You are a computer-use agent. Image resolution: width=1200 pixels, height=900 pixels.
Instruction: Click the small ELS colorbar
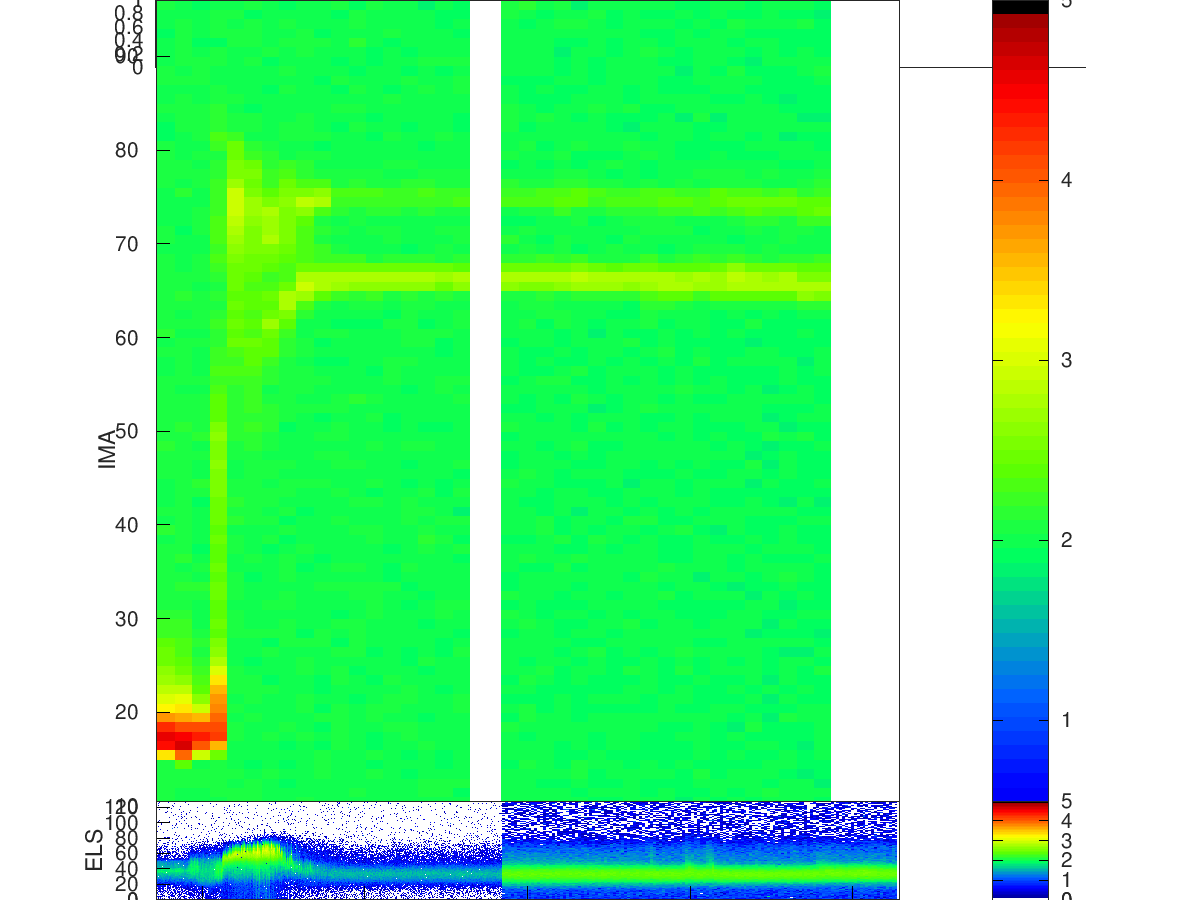(x=1020, y=850)
